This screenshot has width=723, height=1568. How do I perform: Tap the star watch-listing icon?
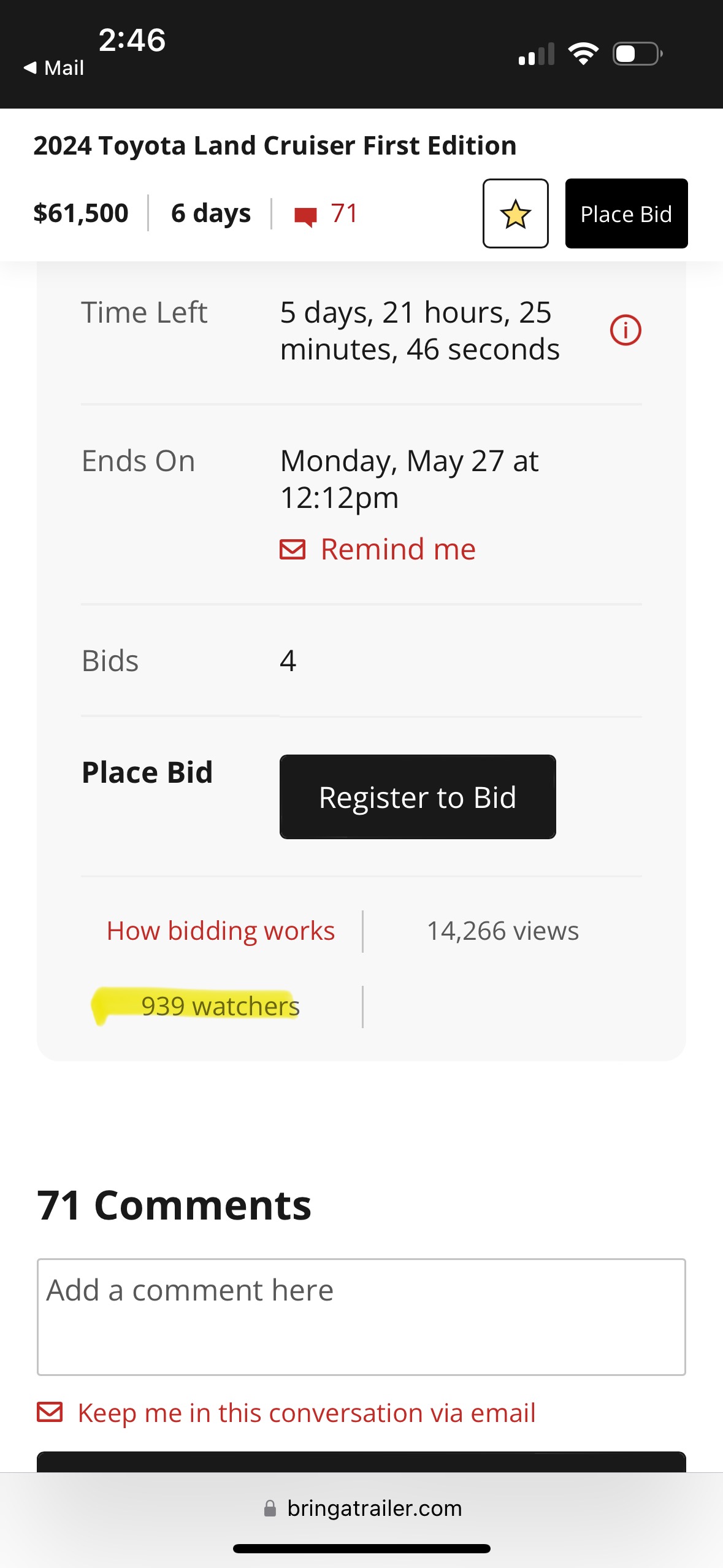tap(515, 213)
